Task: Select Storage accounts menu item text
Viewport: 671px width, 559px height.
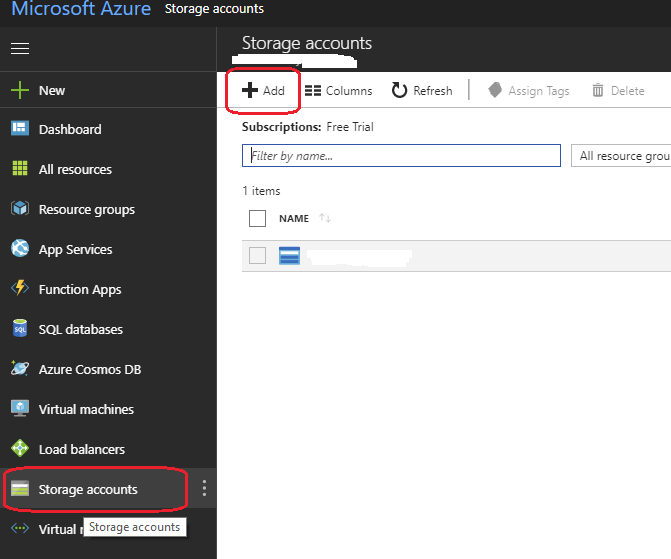Action: pos(88,490)
